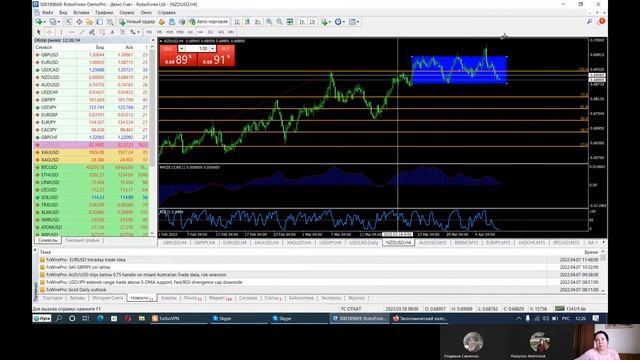Toggle the Market Watch window icon
This screenshot has width=640, height=360.
pyautogui.click(x=69, y=22)
